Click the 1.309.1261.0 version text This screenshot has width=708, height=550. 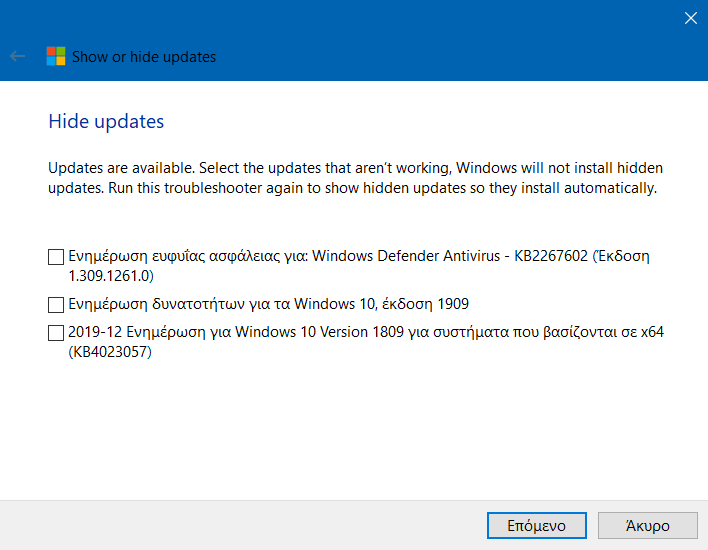[x=111, y=275]
